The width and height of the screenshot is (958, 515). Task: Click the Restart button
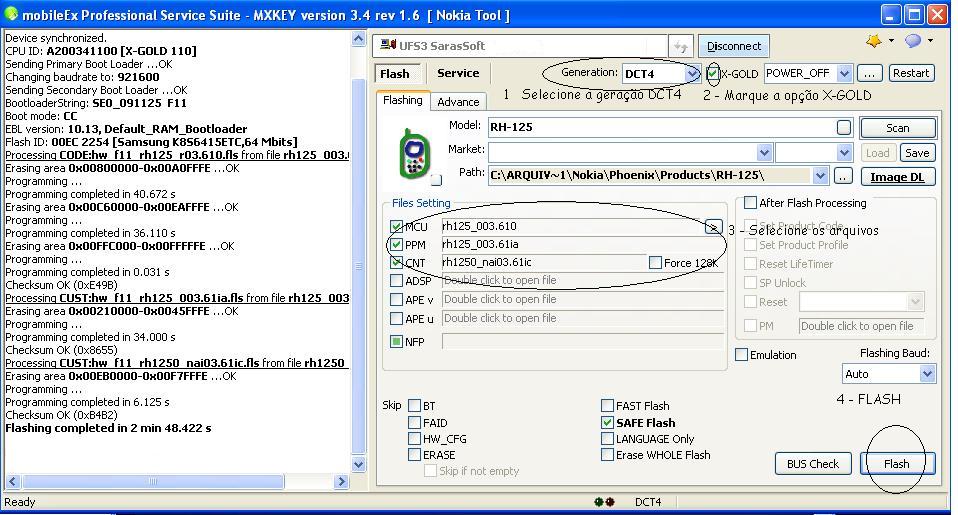pyautogui.click(x=910, y=73)
